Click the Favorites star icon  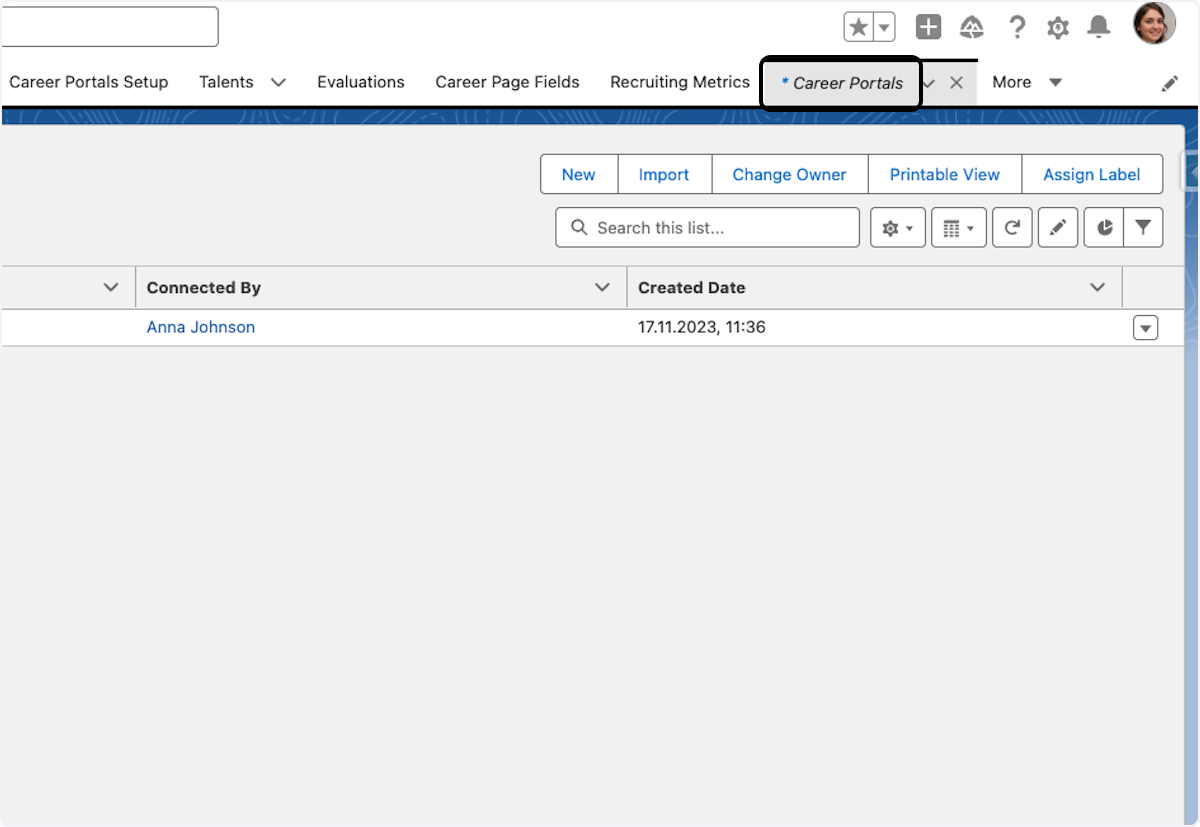858,27
